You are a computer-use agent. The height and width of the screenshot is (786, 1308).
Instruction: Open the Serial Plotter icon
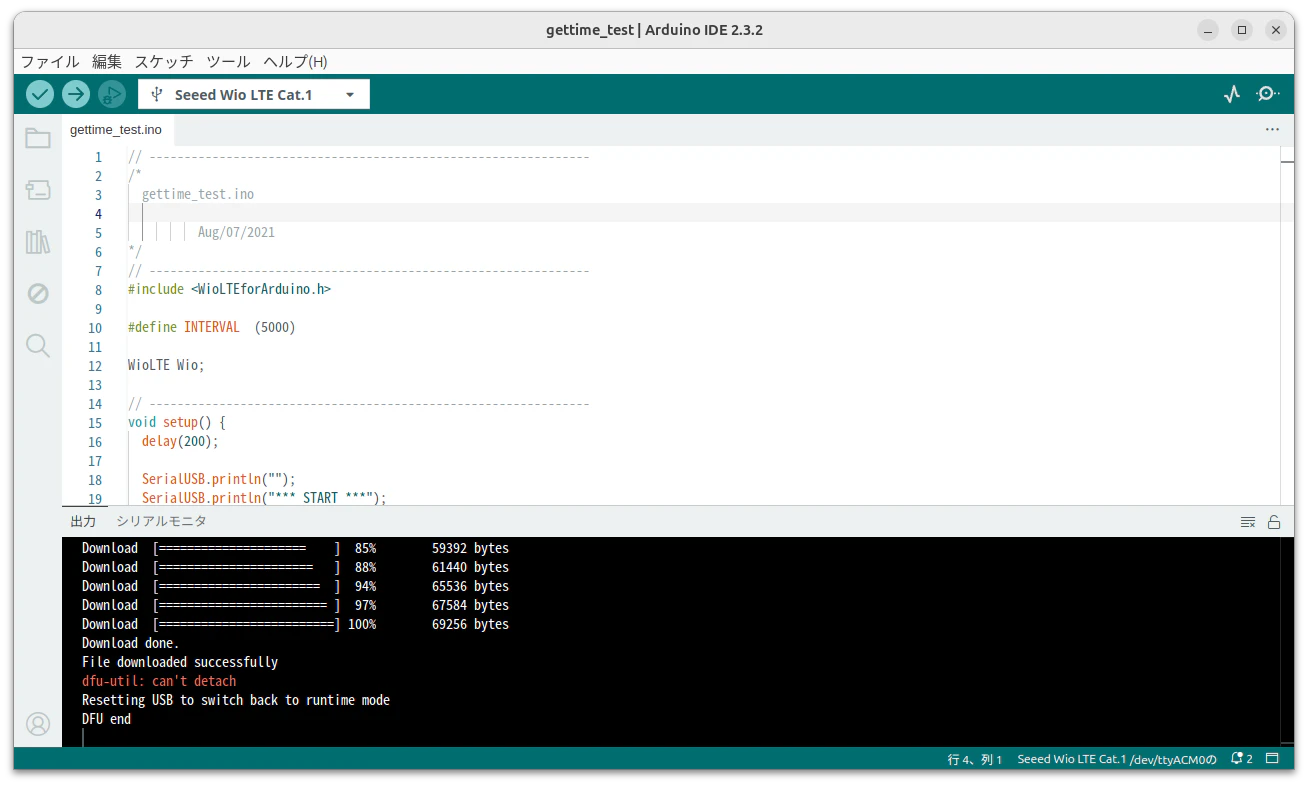[1232, 94]
